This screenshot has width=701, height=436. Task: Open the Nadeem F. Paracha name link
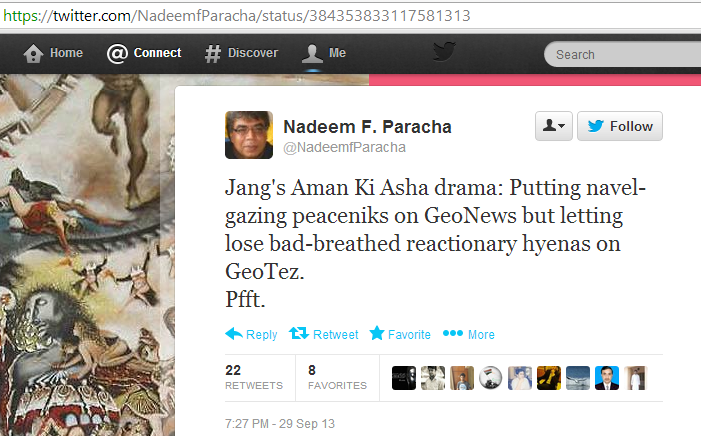click(x=367, y=127)
